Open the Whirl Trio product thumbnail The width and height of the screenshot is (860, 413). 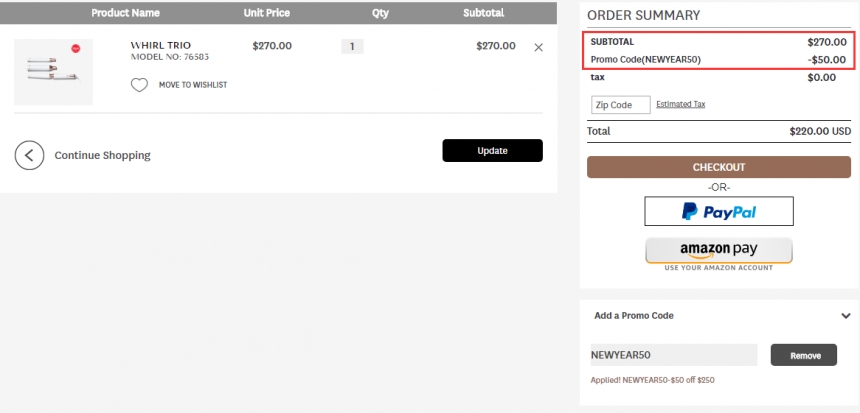(x=53, y=72)
